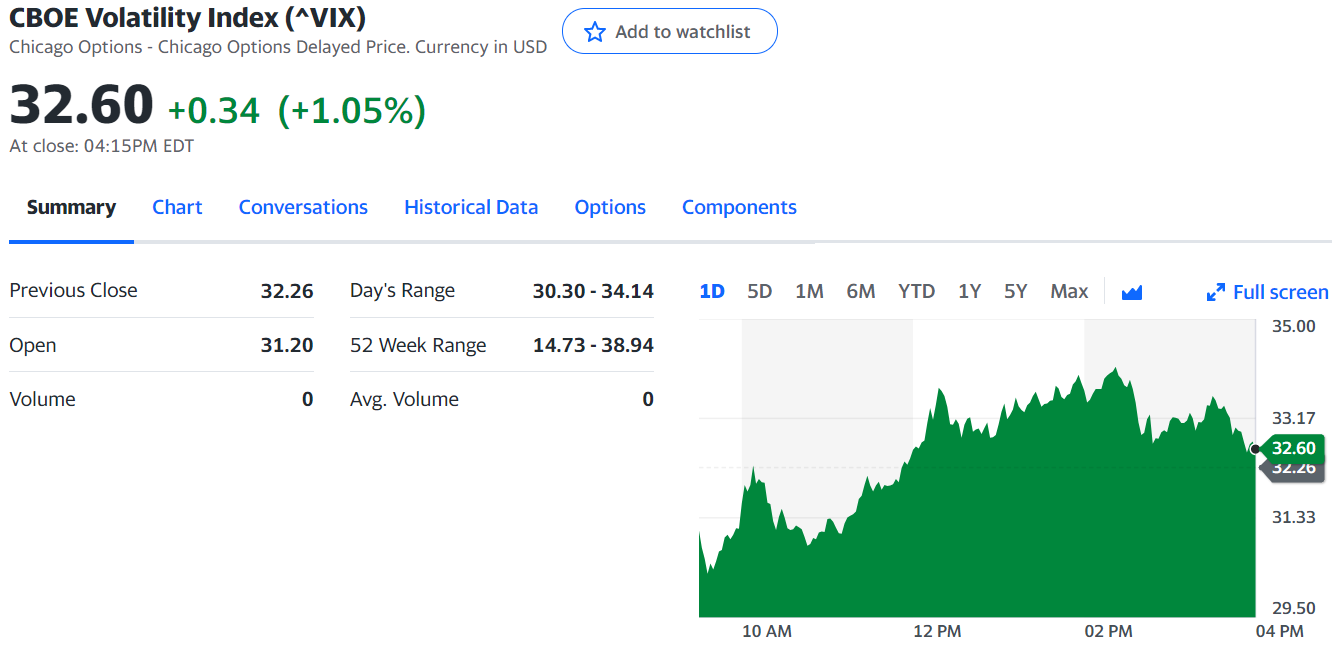Click the 29.50 label on price axis

(1293, 608)
